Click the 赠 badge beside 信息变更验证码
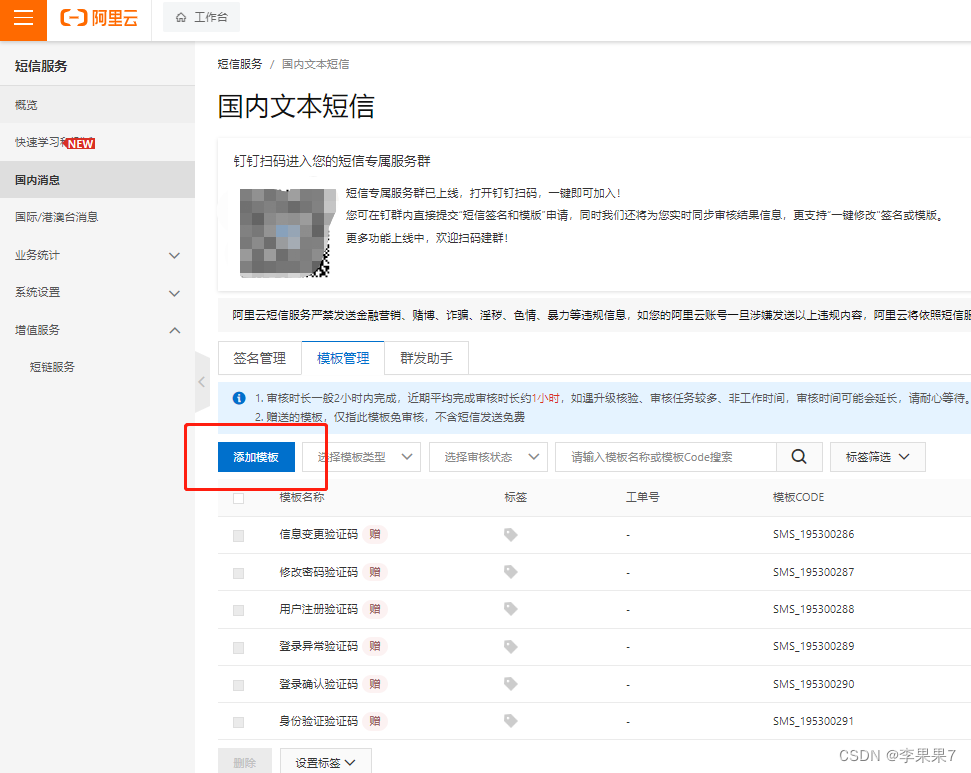The image size is (971, 773). pos(375,535)
